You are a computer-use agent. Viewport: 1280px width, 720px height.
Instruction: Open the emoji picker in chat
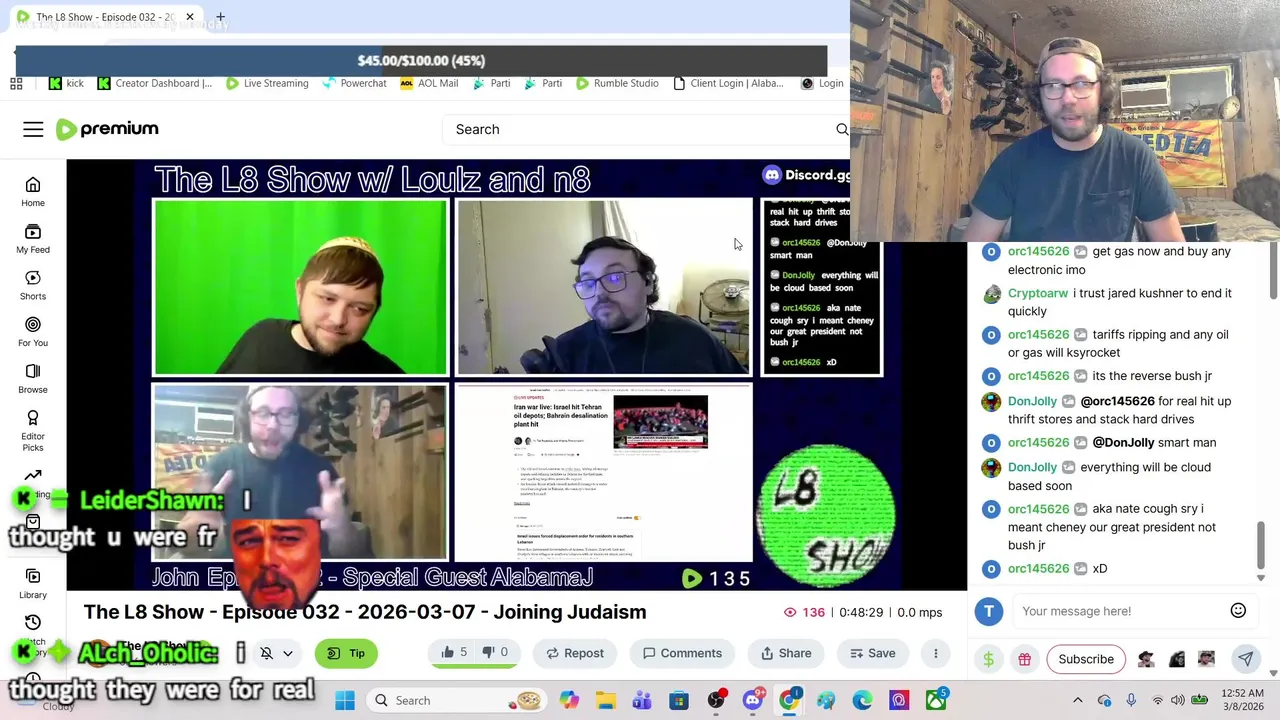click(1238, 611)
